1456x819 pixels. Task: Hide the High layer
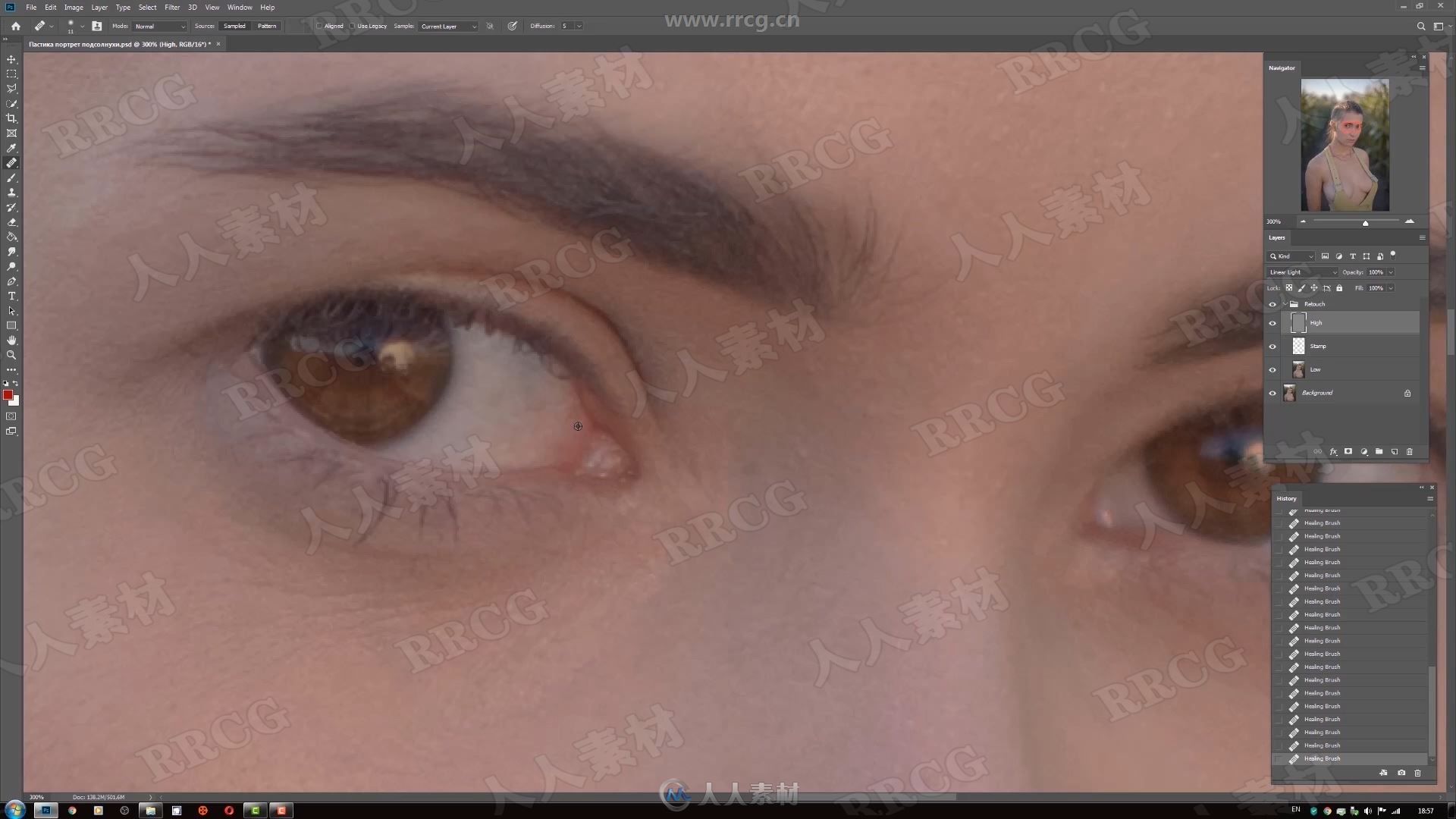(x=1272, y=323)
